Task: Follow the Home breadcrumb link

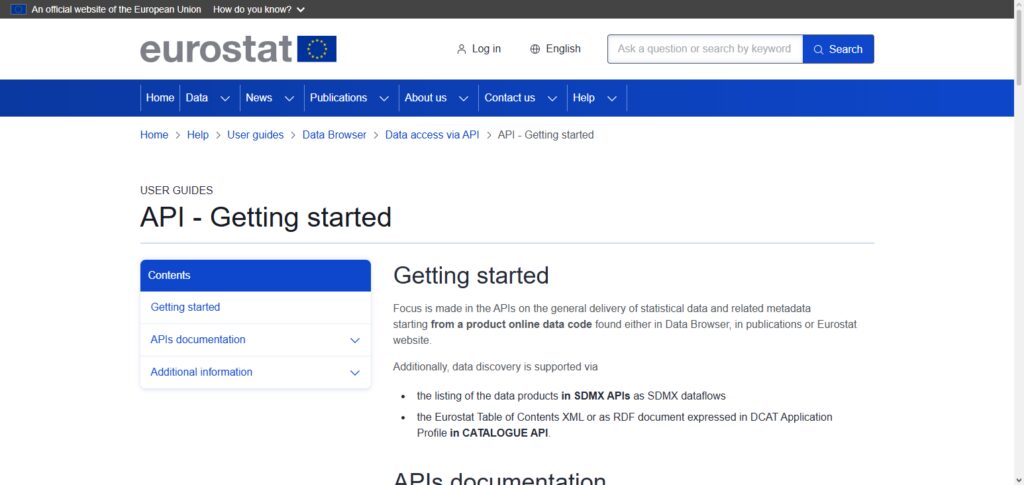Action: point(154,135)
